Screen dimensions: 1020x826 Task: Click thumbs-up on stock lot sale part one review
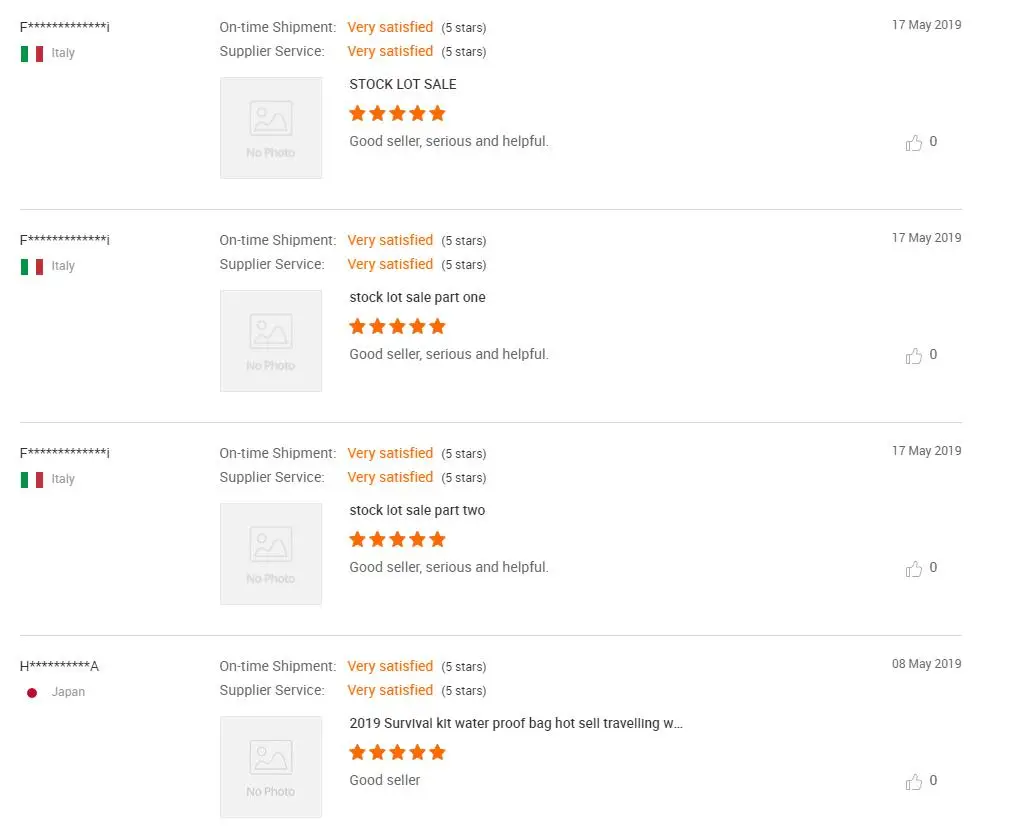pos(913,356)
